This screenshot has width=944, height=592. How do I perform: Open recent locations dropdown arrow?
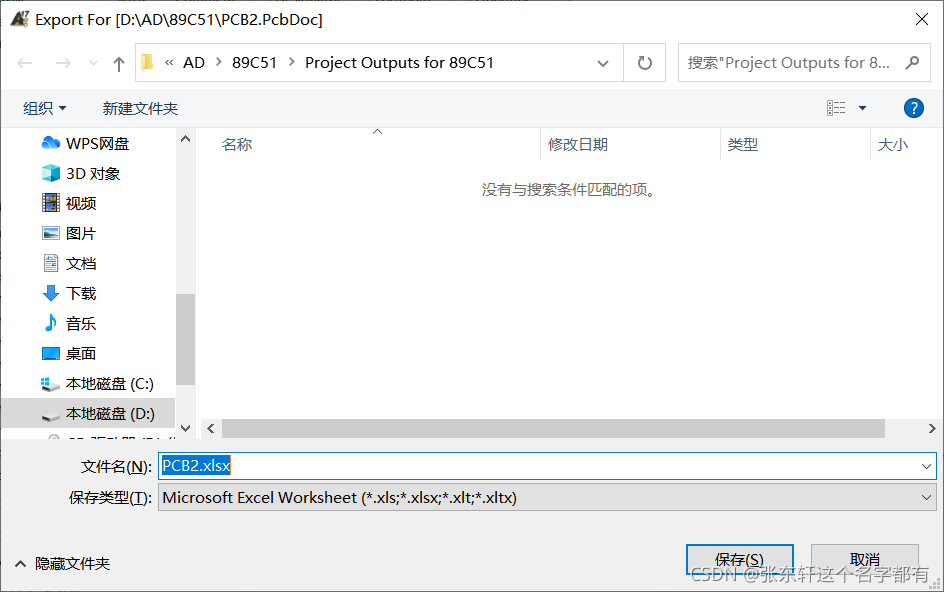(x=93, y=63)
